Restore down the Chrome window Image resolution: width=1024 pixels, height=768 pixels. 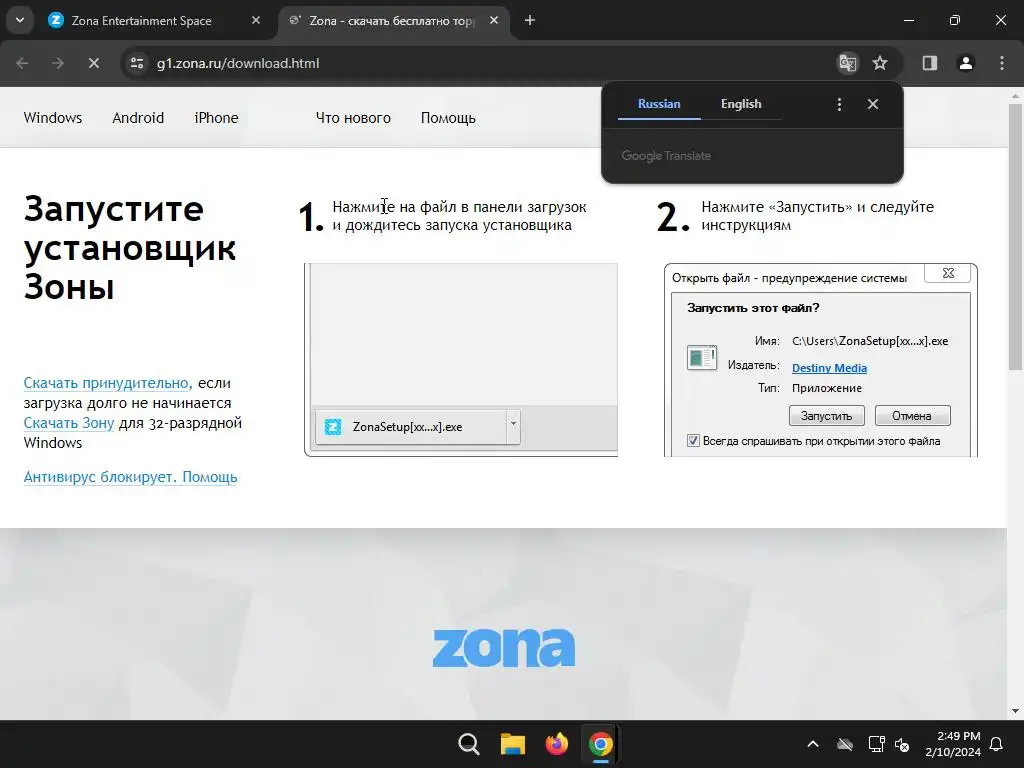click(x=955, y=20)
